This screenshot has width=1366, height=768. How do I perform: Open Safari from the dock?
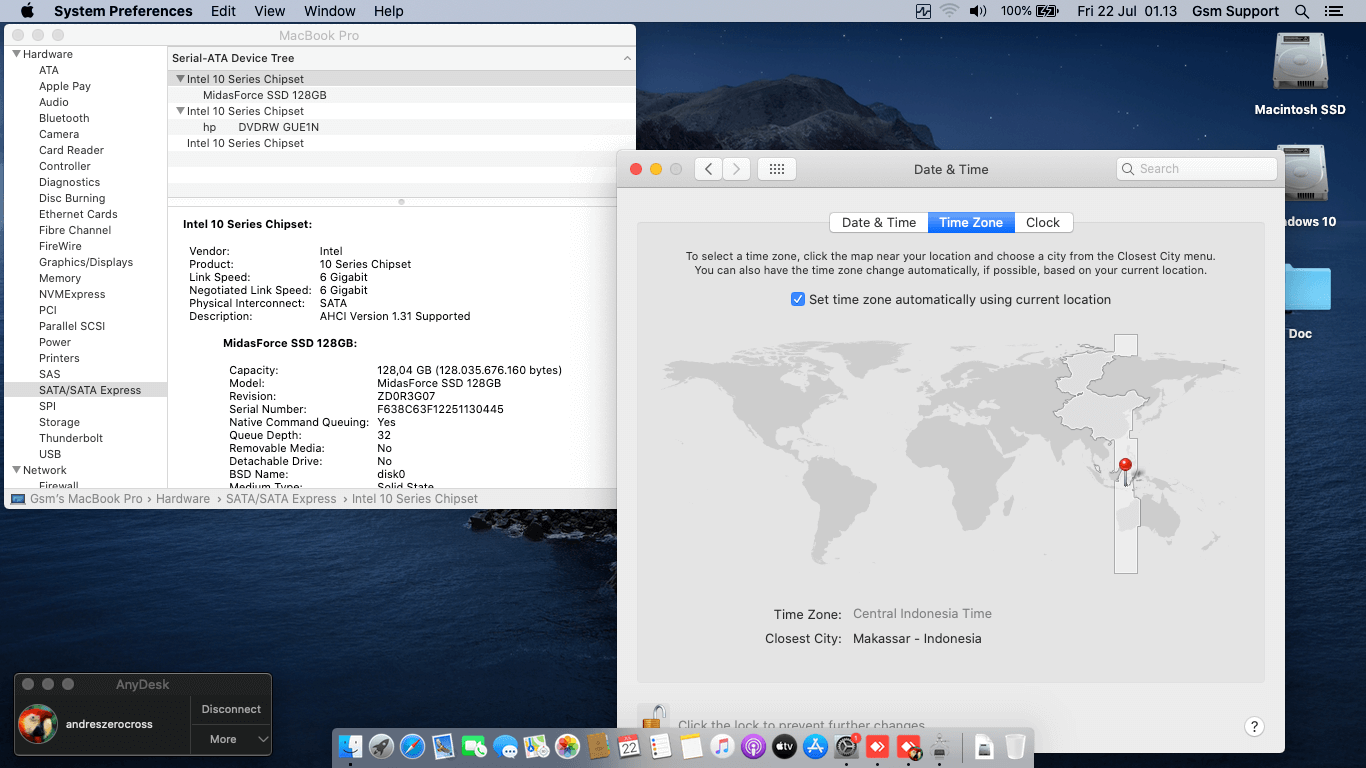pyautogui.click(x=412, y=746)
